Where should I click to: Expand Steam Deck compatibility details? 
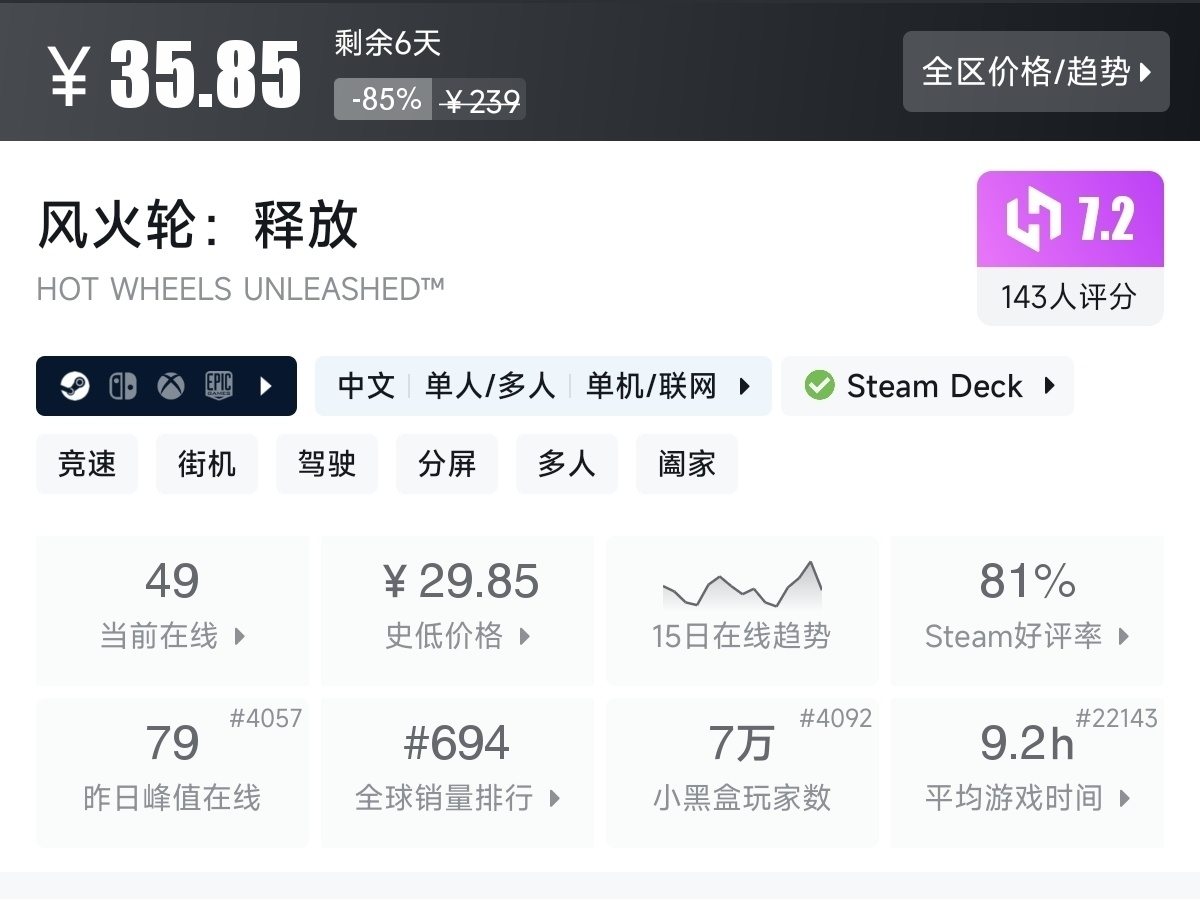pos(1050,386)
